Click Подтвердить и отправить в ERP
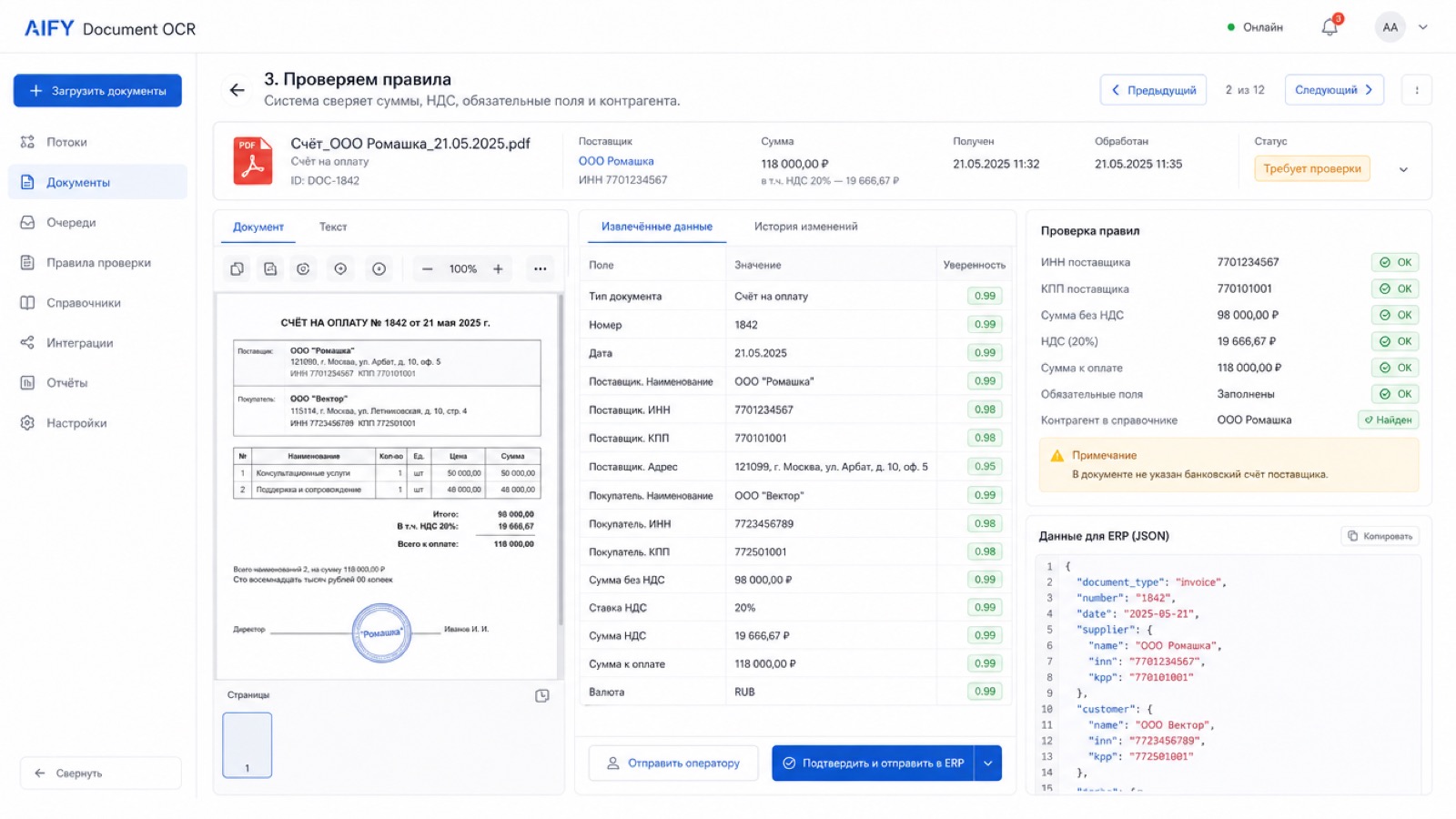Screen dimensions: 1456x819 (x=873, y=763)
